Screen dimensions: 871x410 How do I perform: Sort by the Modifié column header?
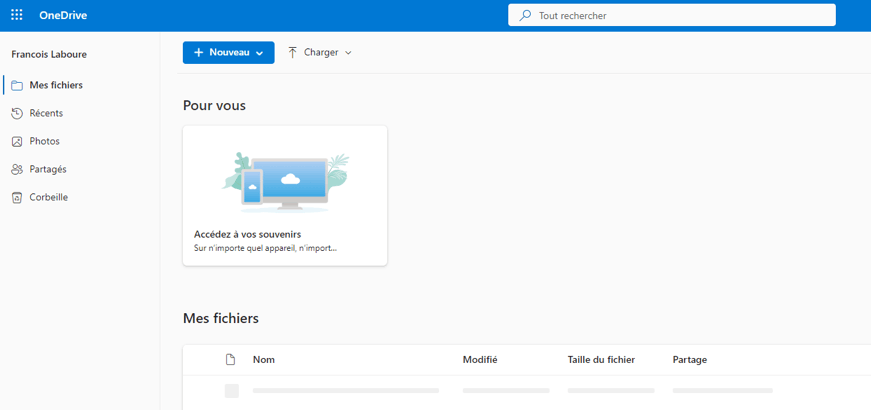point(480,360)
